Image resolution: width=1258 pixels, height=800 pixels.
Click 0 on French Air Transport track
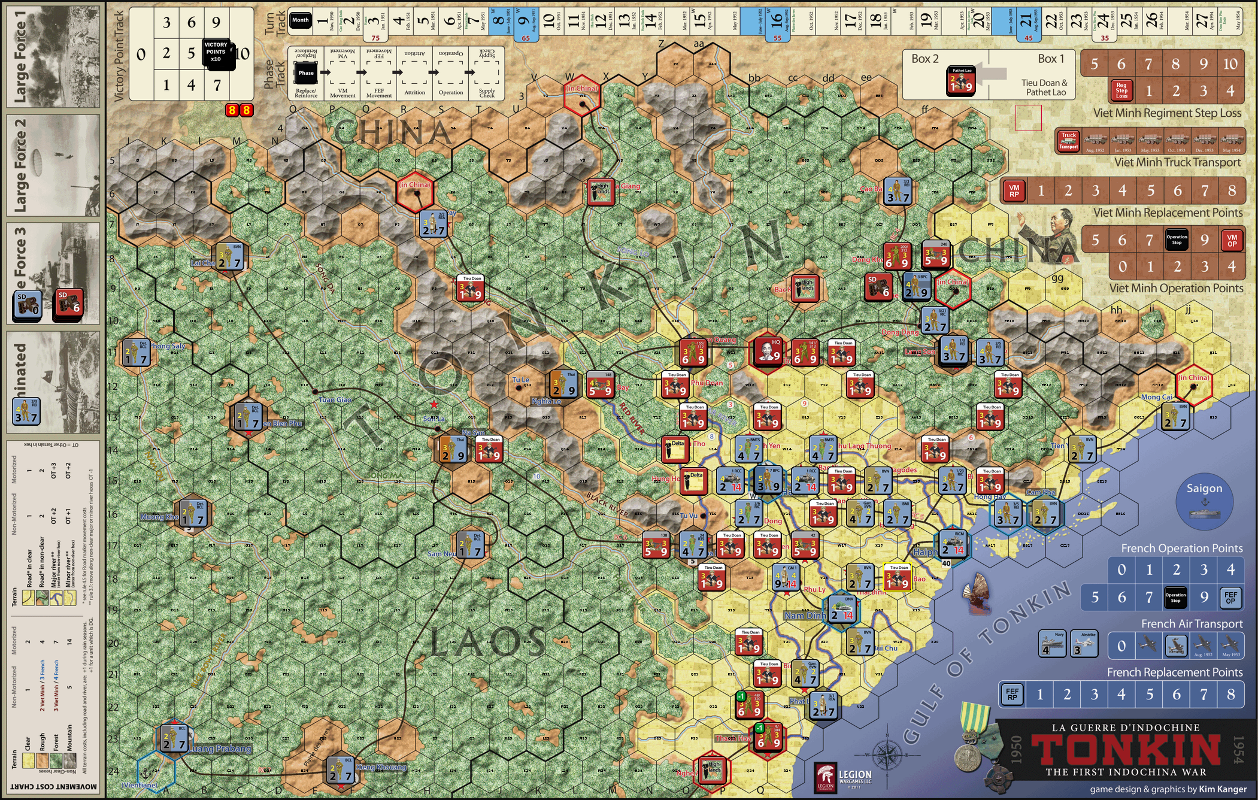pos(1122,646)
